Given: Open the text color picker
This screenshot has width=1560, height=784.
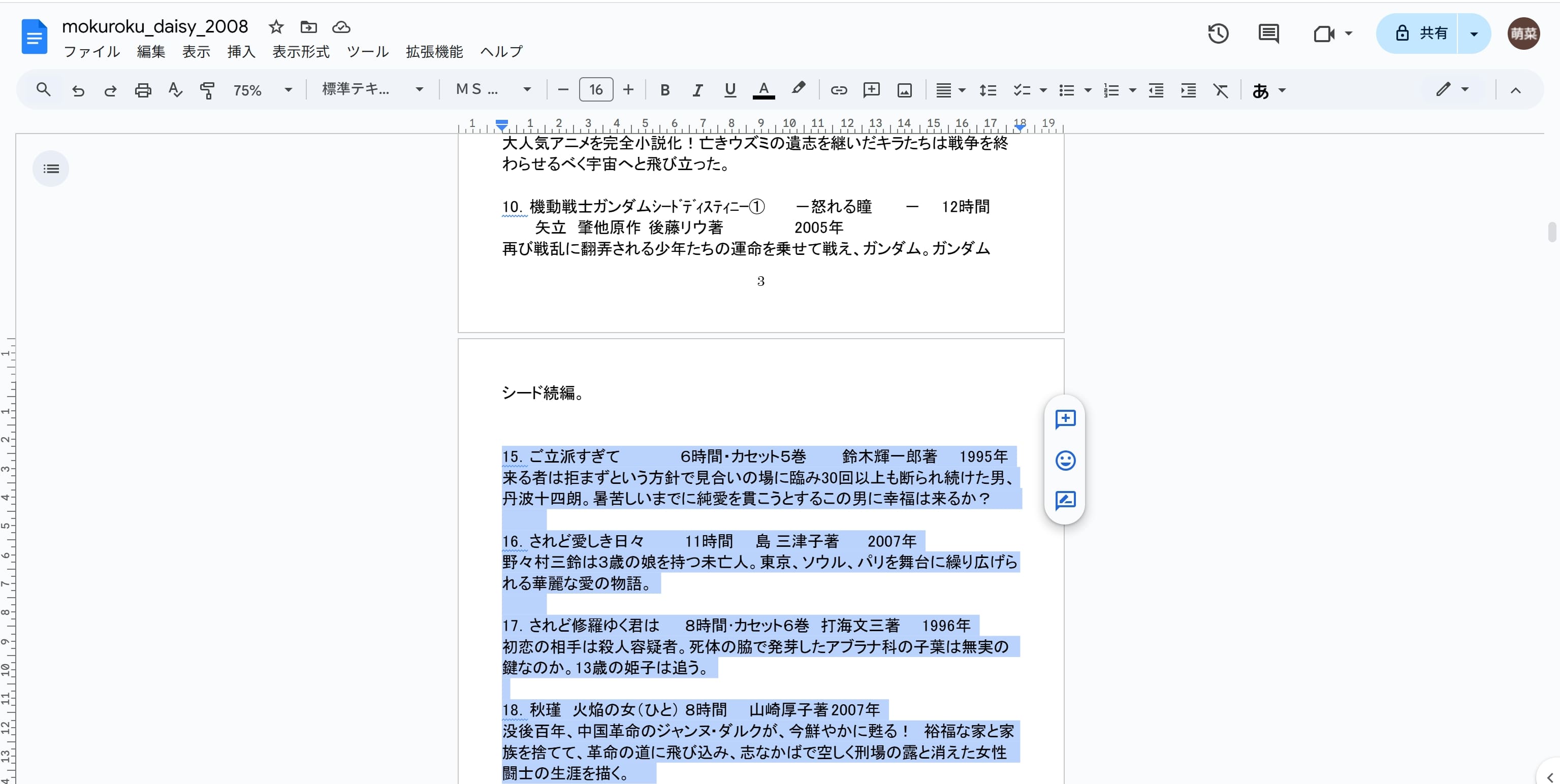Looking at the screenshot, I should point(763,89).
